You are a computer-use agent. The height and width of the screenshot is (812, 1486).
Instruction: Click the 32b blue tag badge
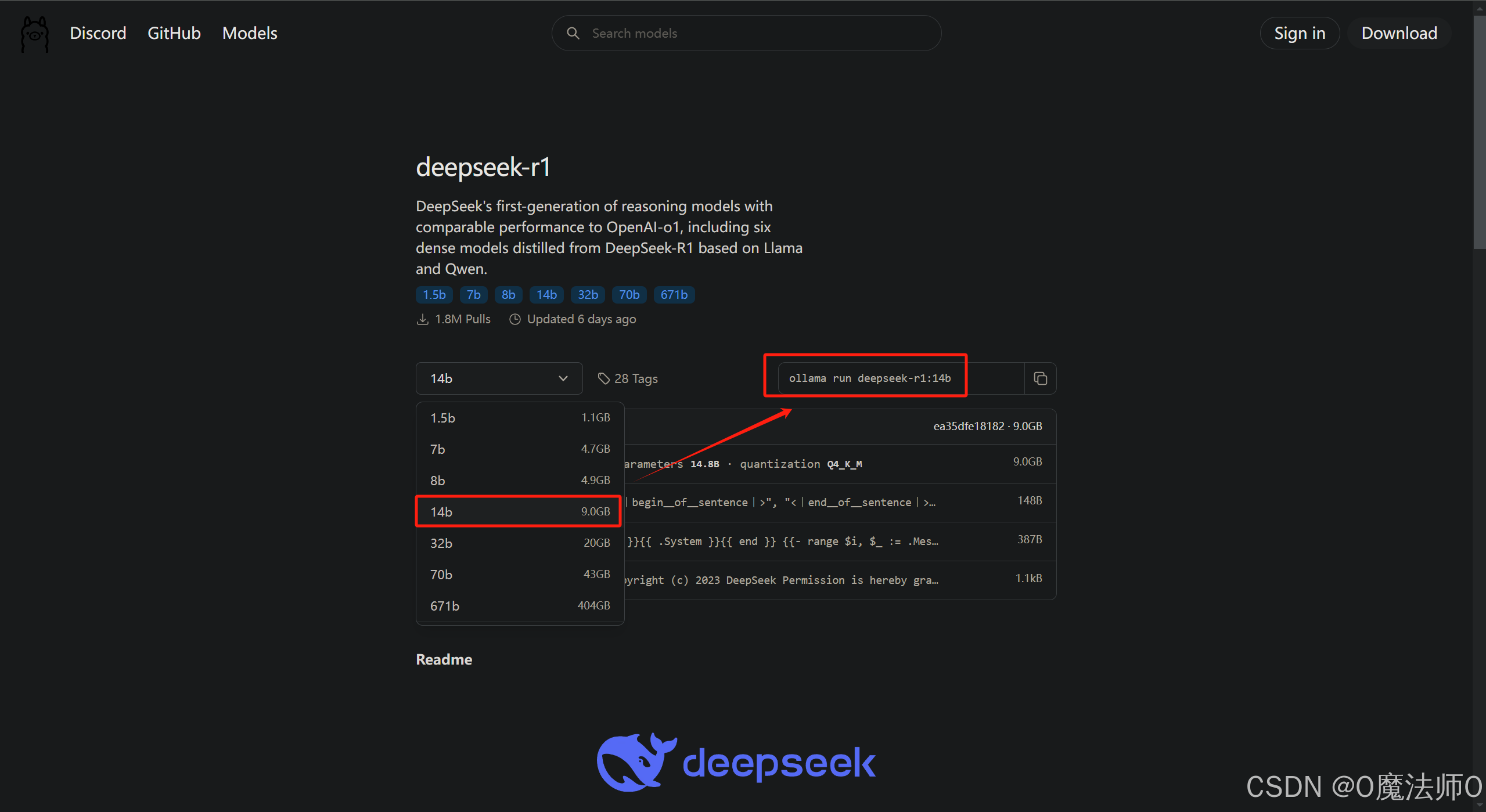(588, 295)
